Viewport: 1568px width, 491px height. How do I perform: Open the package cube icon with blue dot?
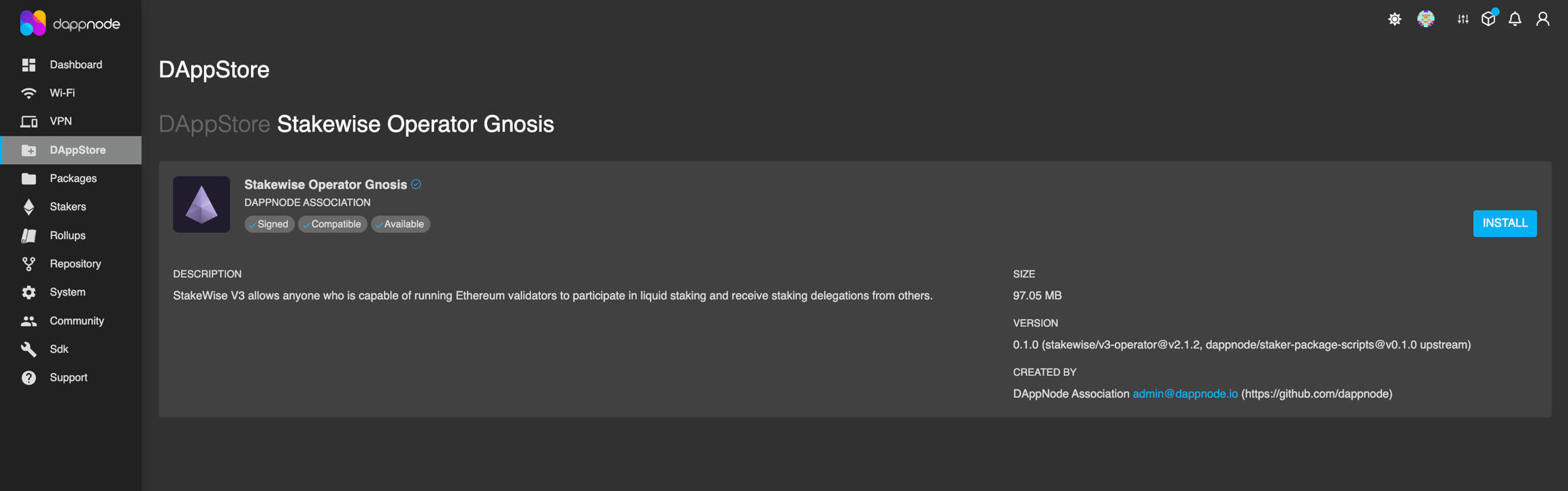tap(1488, 18)
